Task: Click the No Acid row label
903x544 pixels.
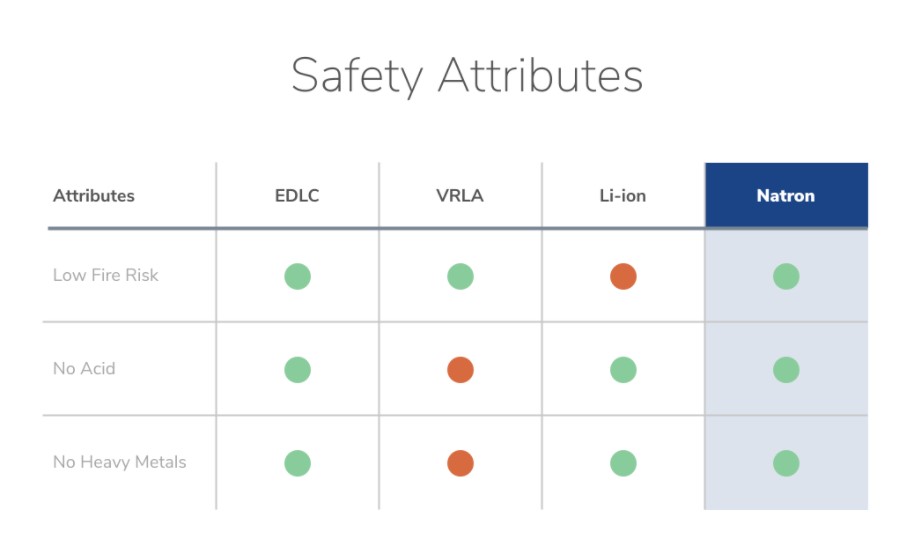Action: pos(84,369)
